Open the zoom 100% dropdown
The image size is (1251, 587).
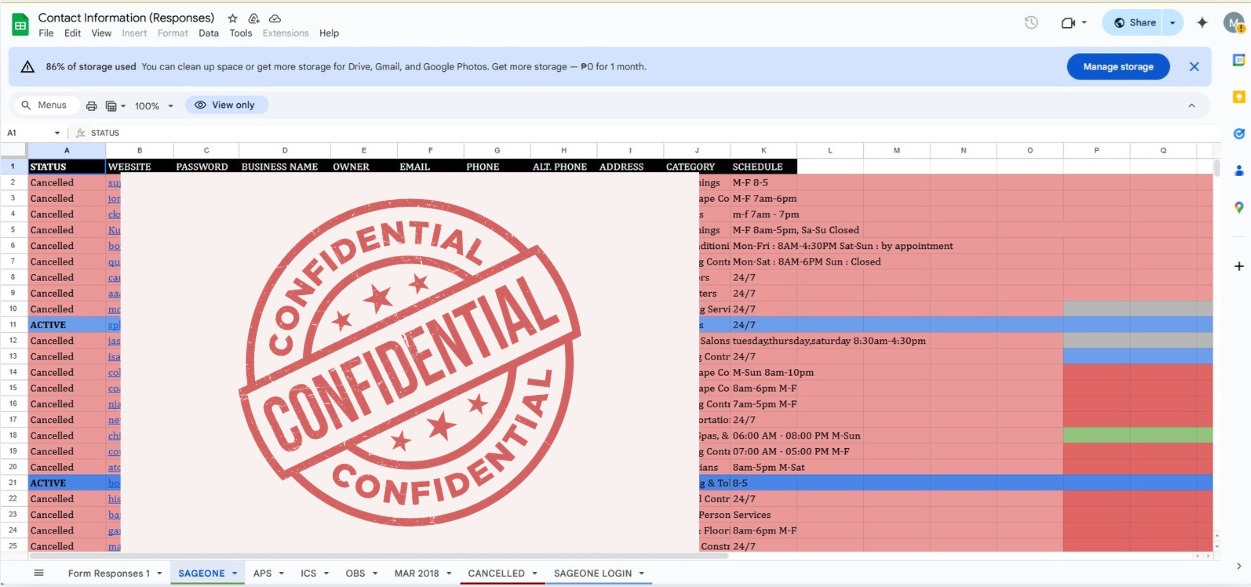tap(154, 105)
